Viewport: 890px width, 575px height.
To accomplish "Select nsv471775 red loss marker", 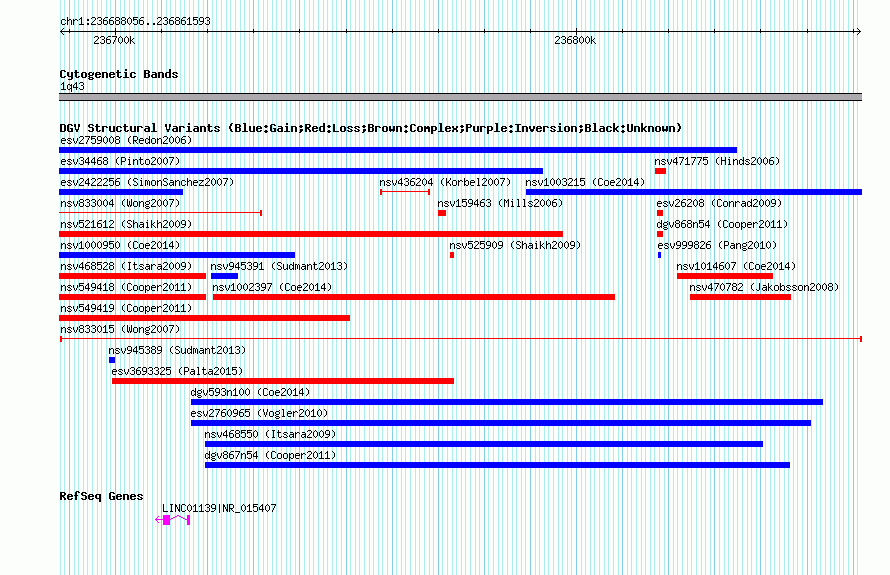I will click(660, 171).
